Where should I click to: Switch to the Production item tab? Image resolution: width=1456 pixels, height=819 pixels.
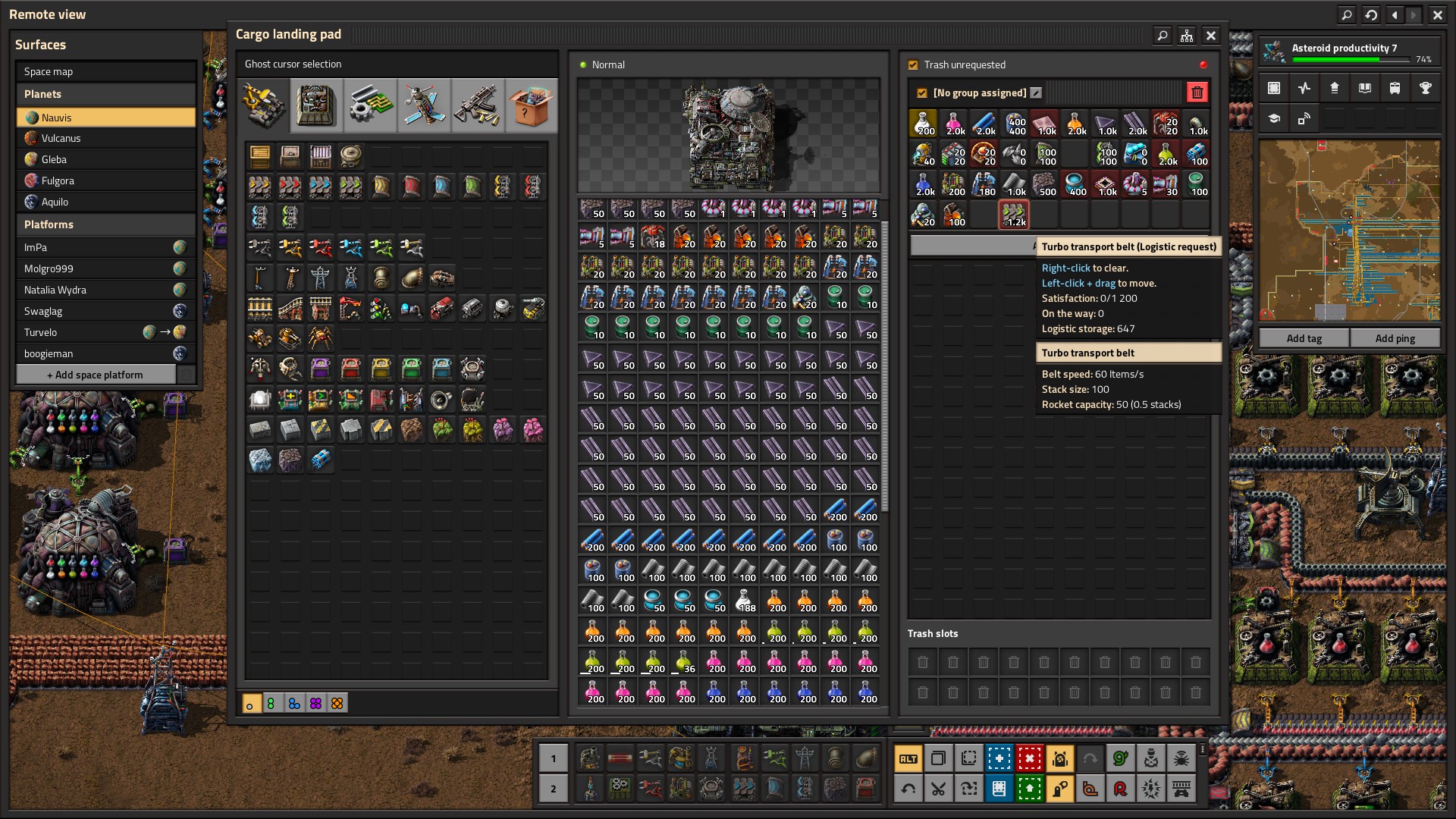(x=317, y=105)
